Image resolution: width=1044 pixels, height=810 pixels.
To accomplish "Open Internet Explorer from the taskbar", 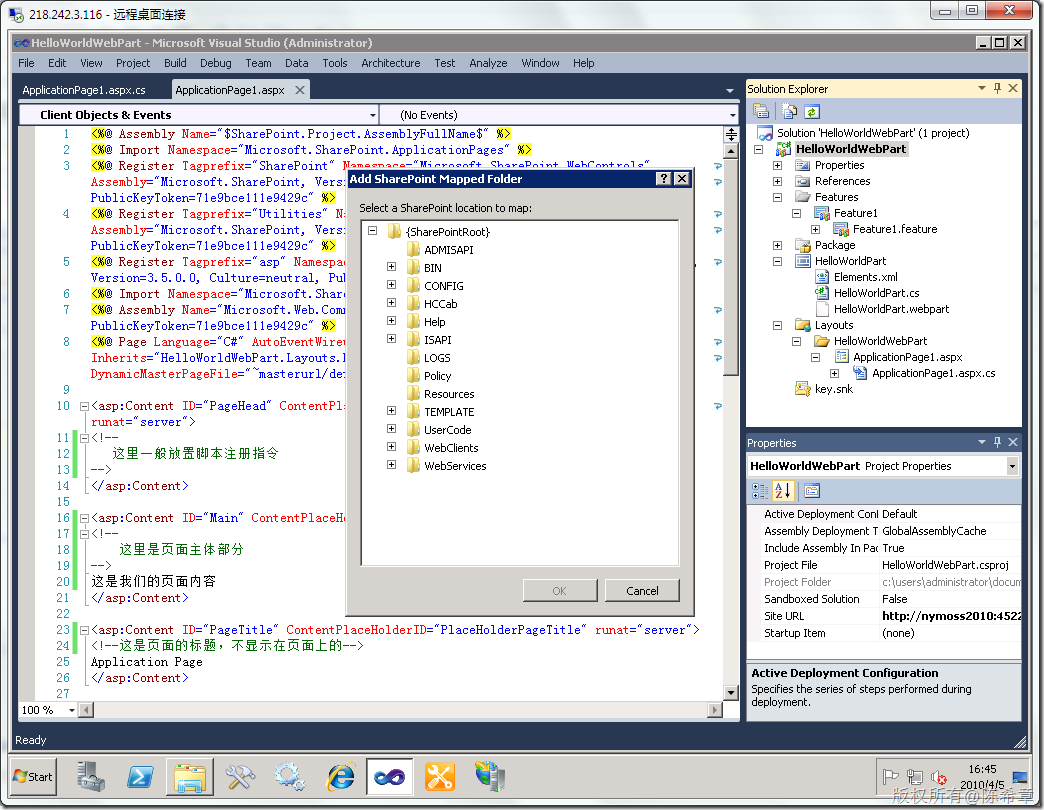I will pos(340,777).
